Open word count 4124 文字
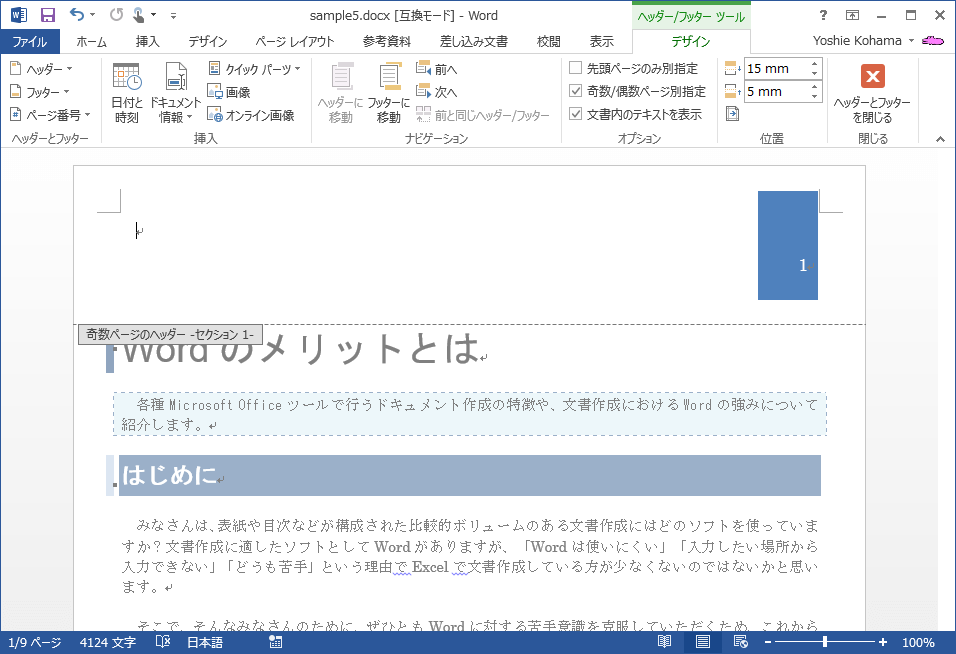This screenshot has height=654, width=956. pyautogui.click(x=108, y=642)
